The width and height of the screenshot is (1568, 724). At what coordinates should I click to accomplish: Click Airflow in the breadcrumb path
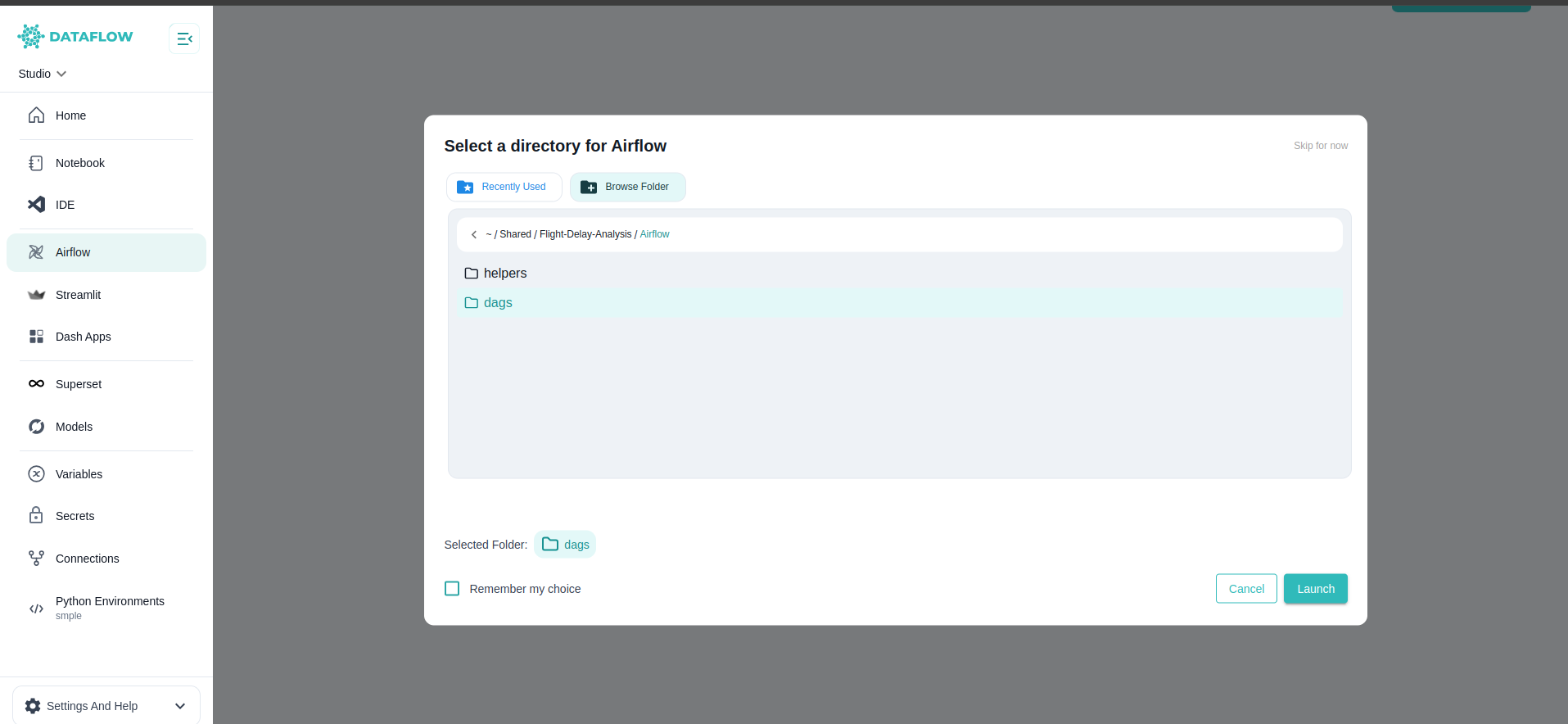(x=654, y=234)
